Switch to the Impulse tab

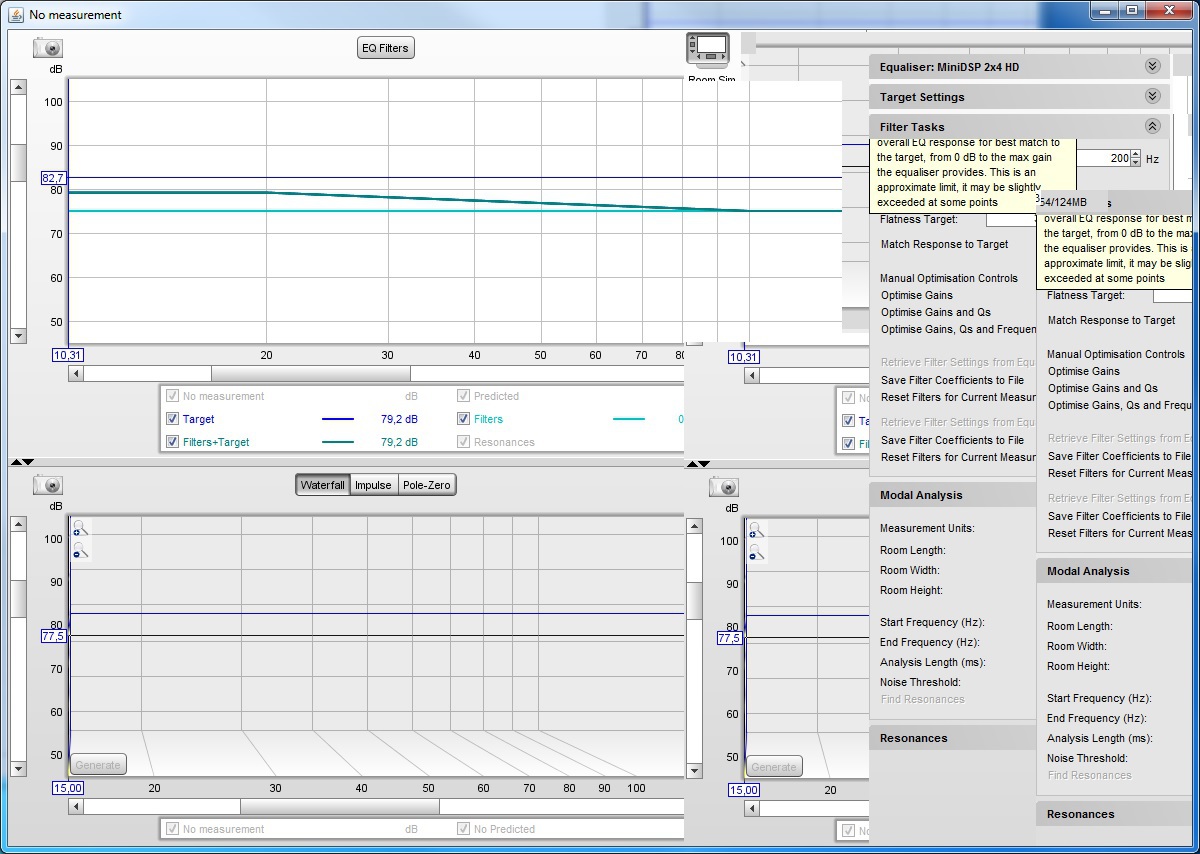coord(373,485)
